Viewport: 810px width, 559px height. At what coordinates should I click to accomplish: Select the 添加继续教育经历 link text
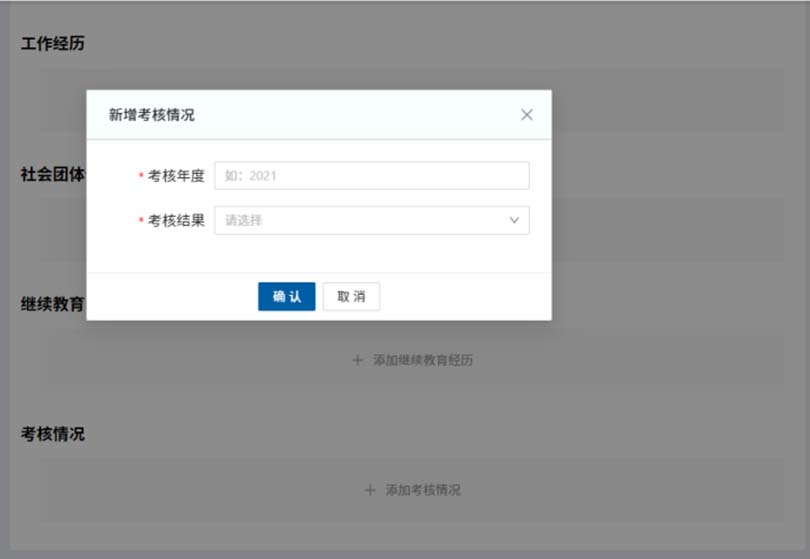click(x=422, y=360)
